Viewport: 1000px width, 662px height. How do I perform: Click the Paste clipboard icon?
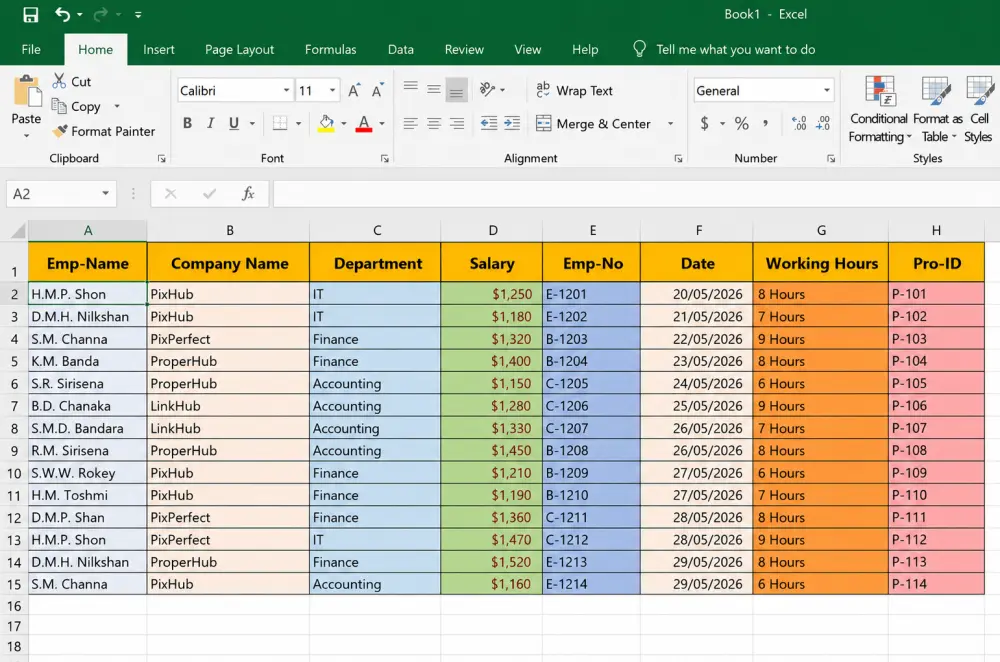point(27,92)
